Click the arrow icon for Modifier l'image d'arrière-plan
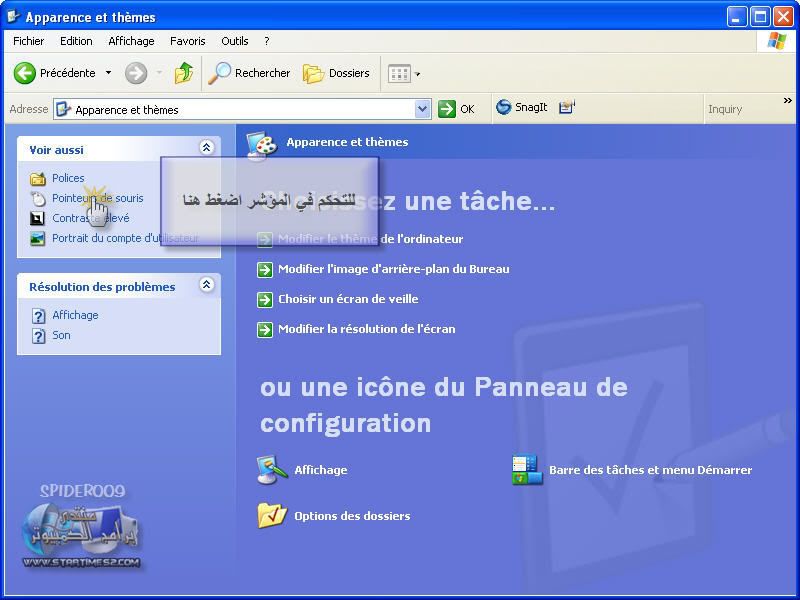 [x=265, y=269]
